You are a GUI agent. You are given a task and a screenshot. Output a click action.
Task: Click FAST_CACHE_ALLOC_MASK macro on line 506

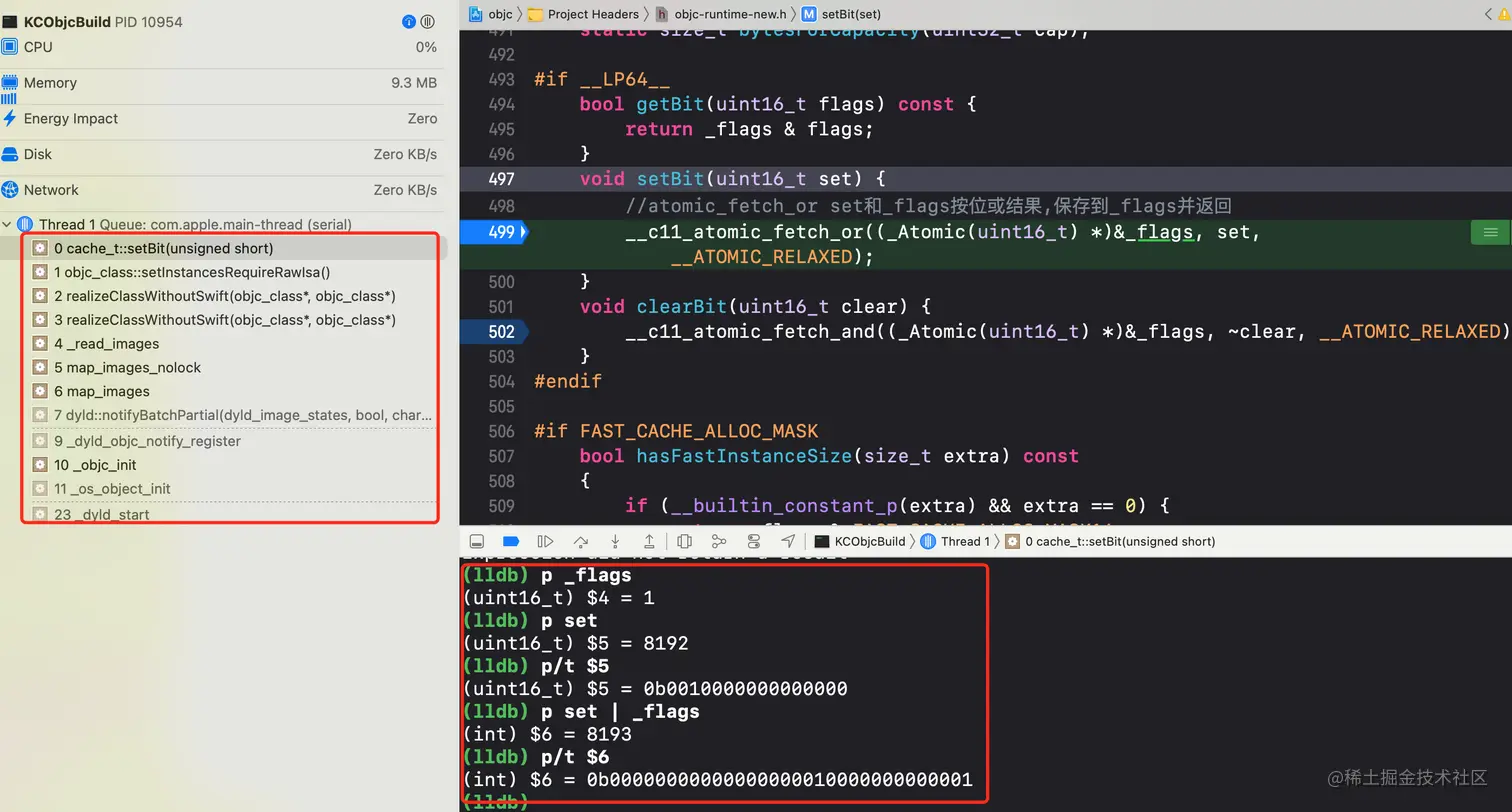[699, 431]
